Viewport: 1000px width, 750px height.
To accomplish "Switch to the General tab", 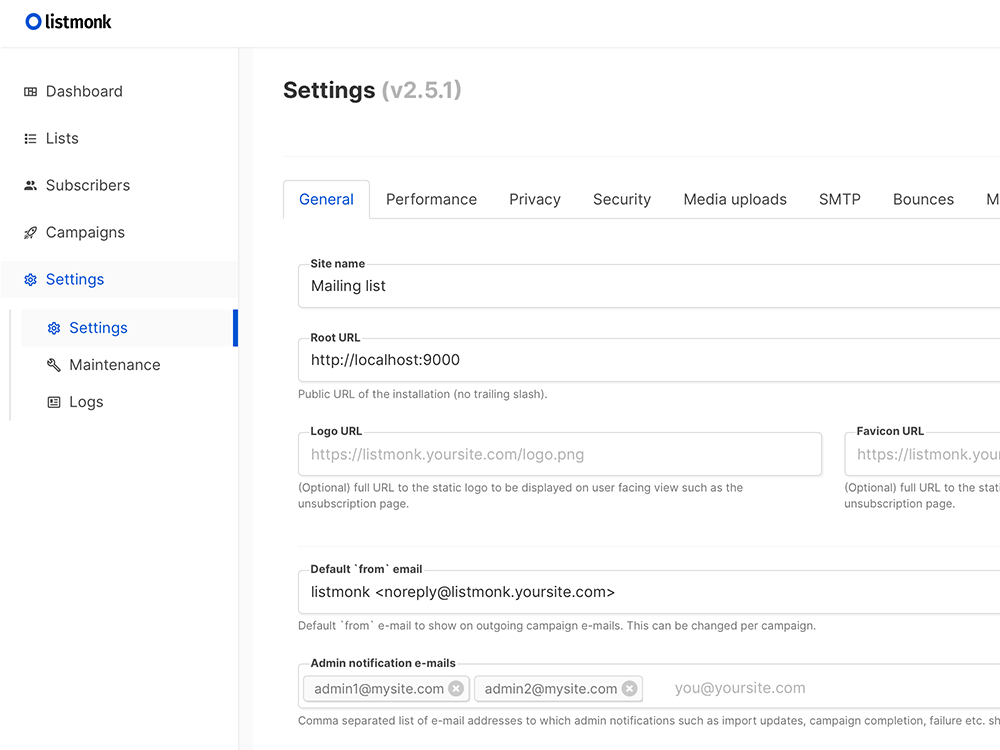I will point(327,200).
